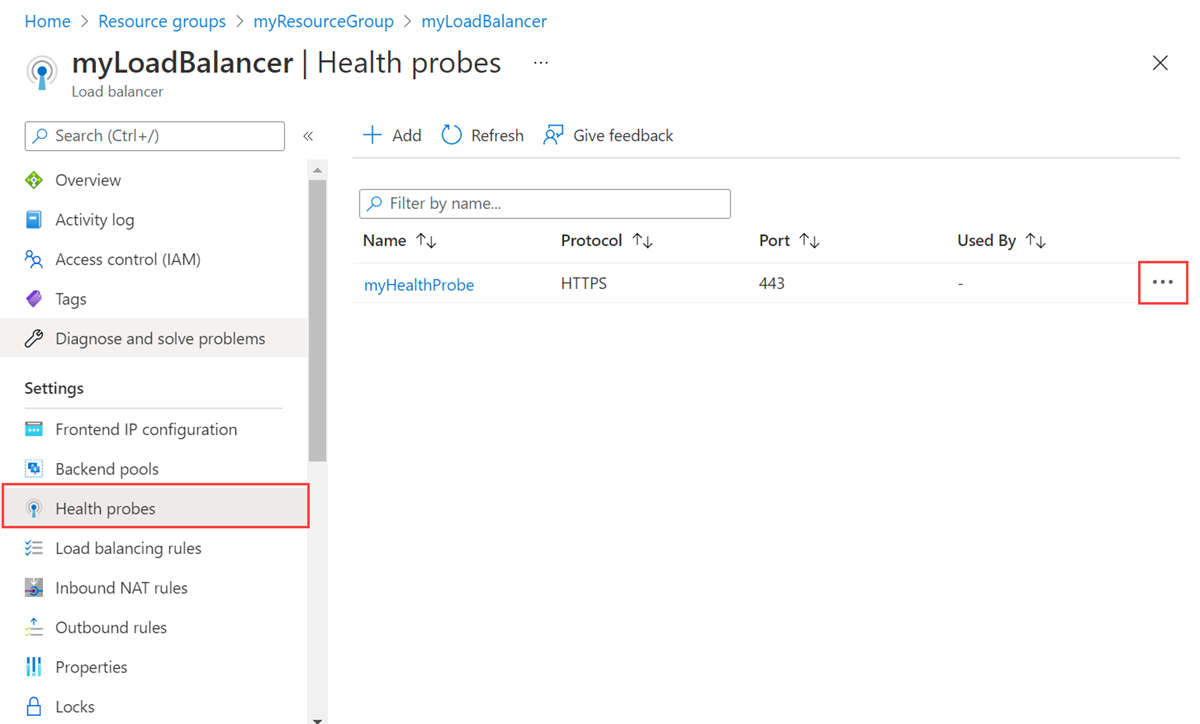This screenshot has height=724, width=1200.
Task: Select Health probes in sidebar
Action: pyautogui.click(x=155, y=506)
